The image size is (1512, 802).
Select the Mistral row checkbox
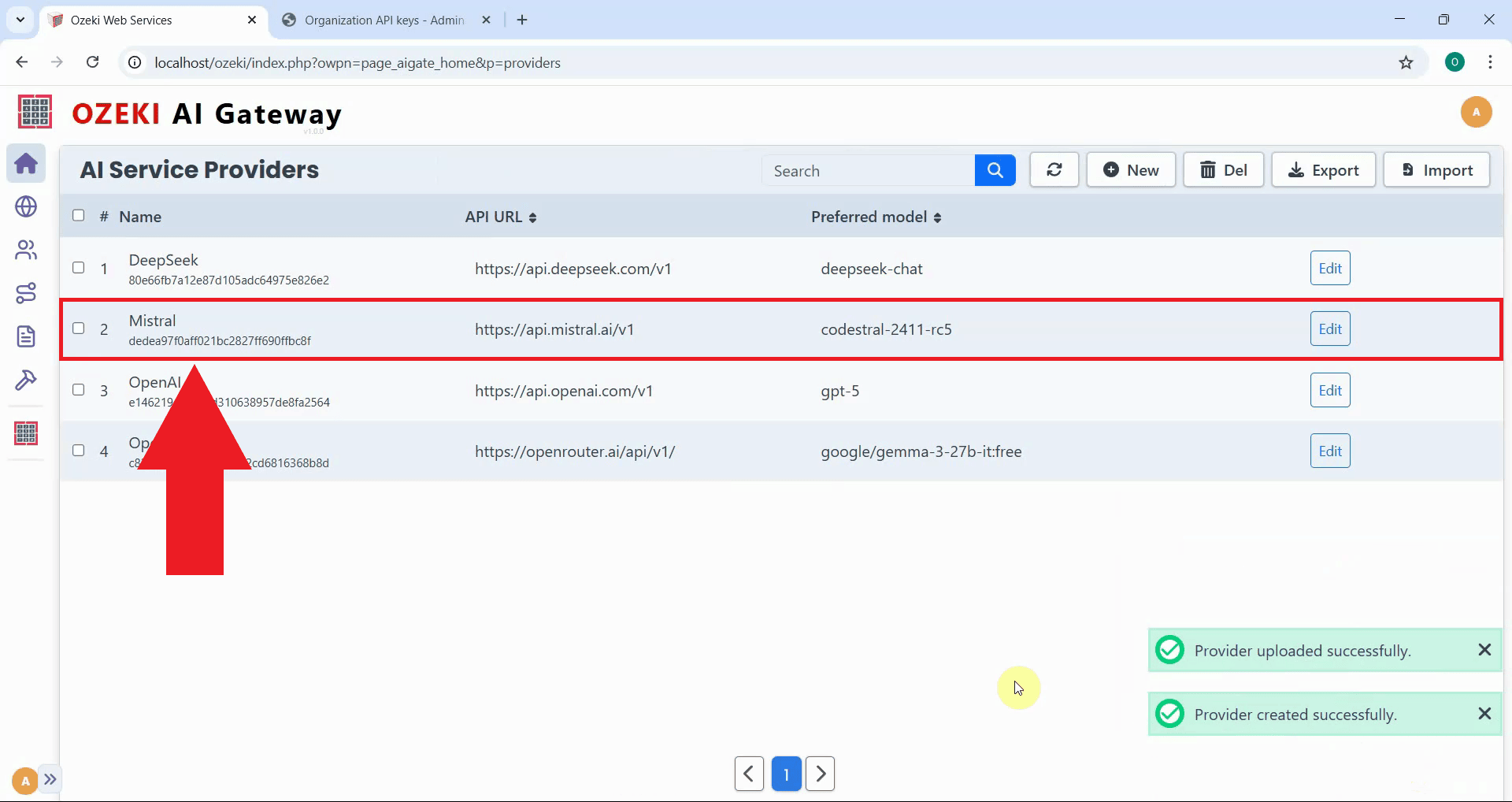coord(79,329)
